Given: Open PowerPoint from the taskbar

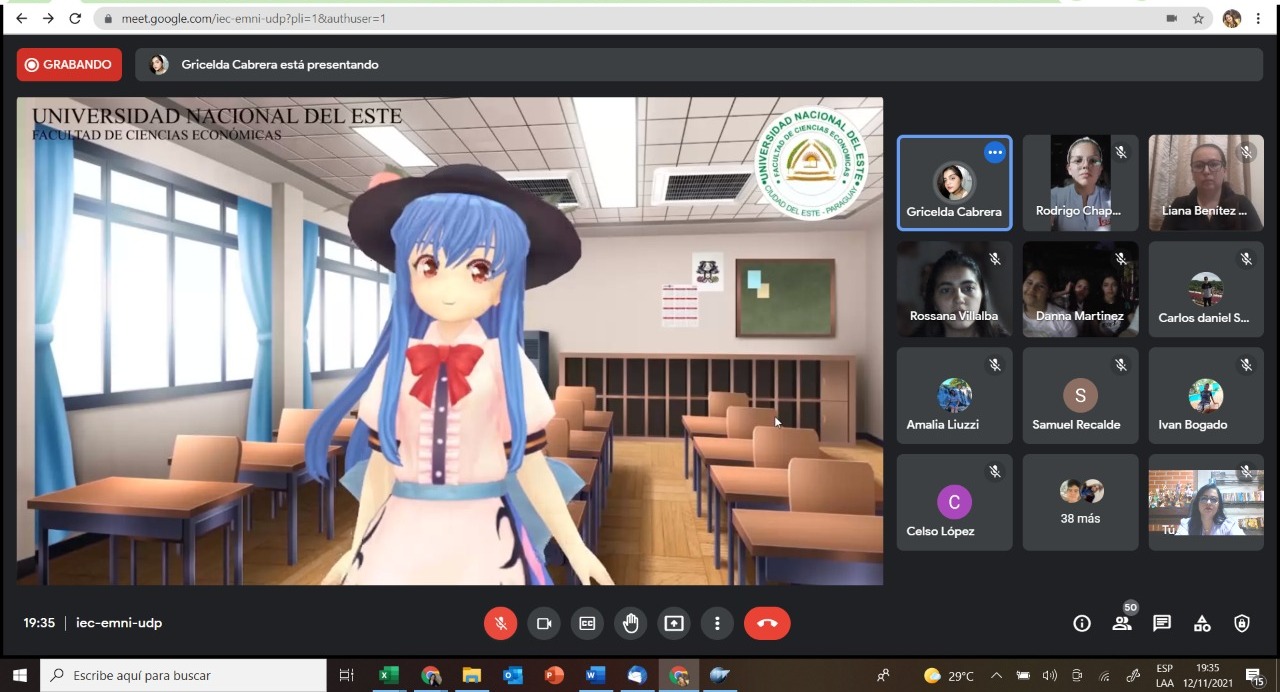Looking at the screenshot, I should tap(554, 675).
